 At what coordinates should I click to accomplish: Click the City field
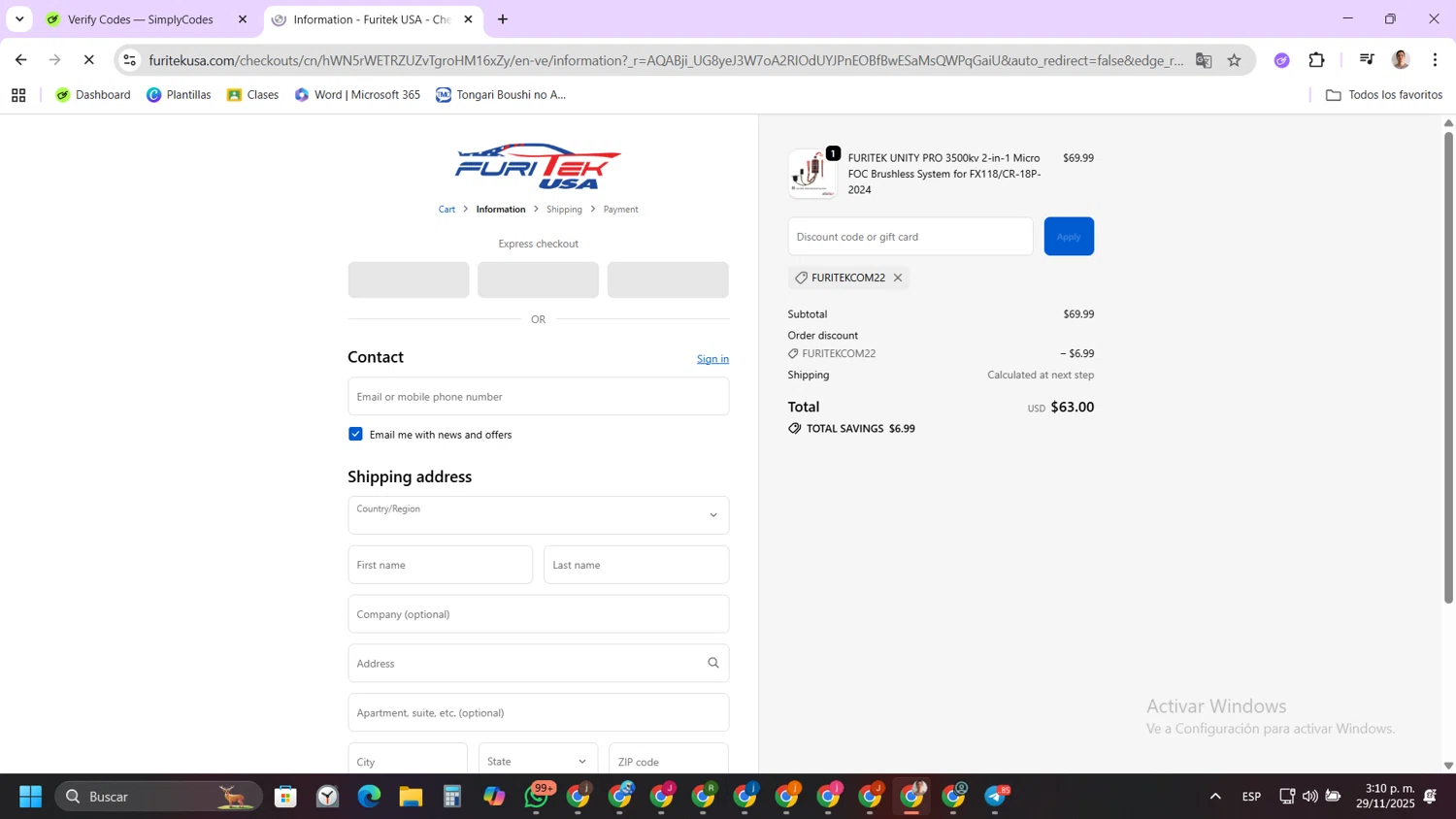(x=408, y=759)
